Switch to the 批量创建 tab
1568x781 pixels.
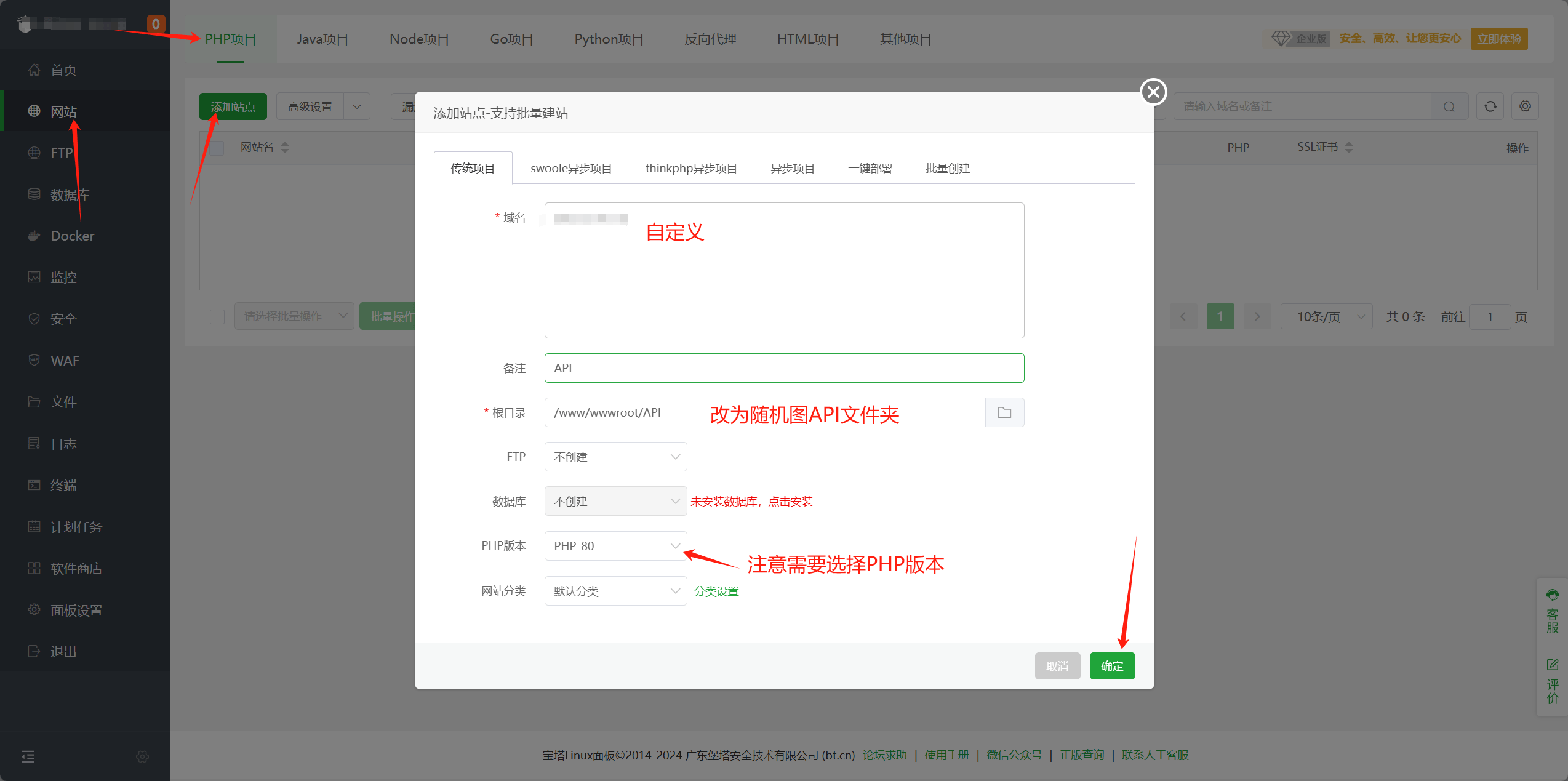coord(948,168)
